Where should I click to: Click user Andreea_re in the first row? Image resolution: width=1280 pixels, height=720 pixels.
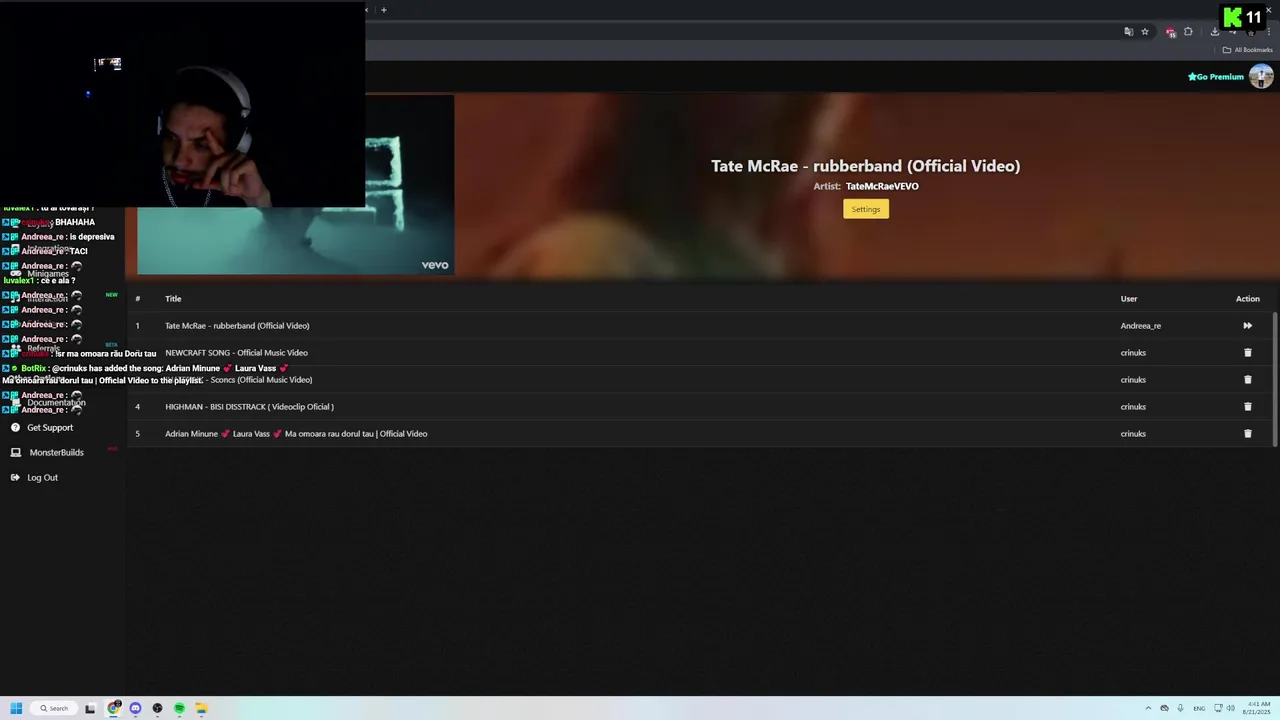click(x=1141, y=325)
